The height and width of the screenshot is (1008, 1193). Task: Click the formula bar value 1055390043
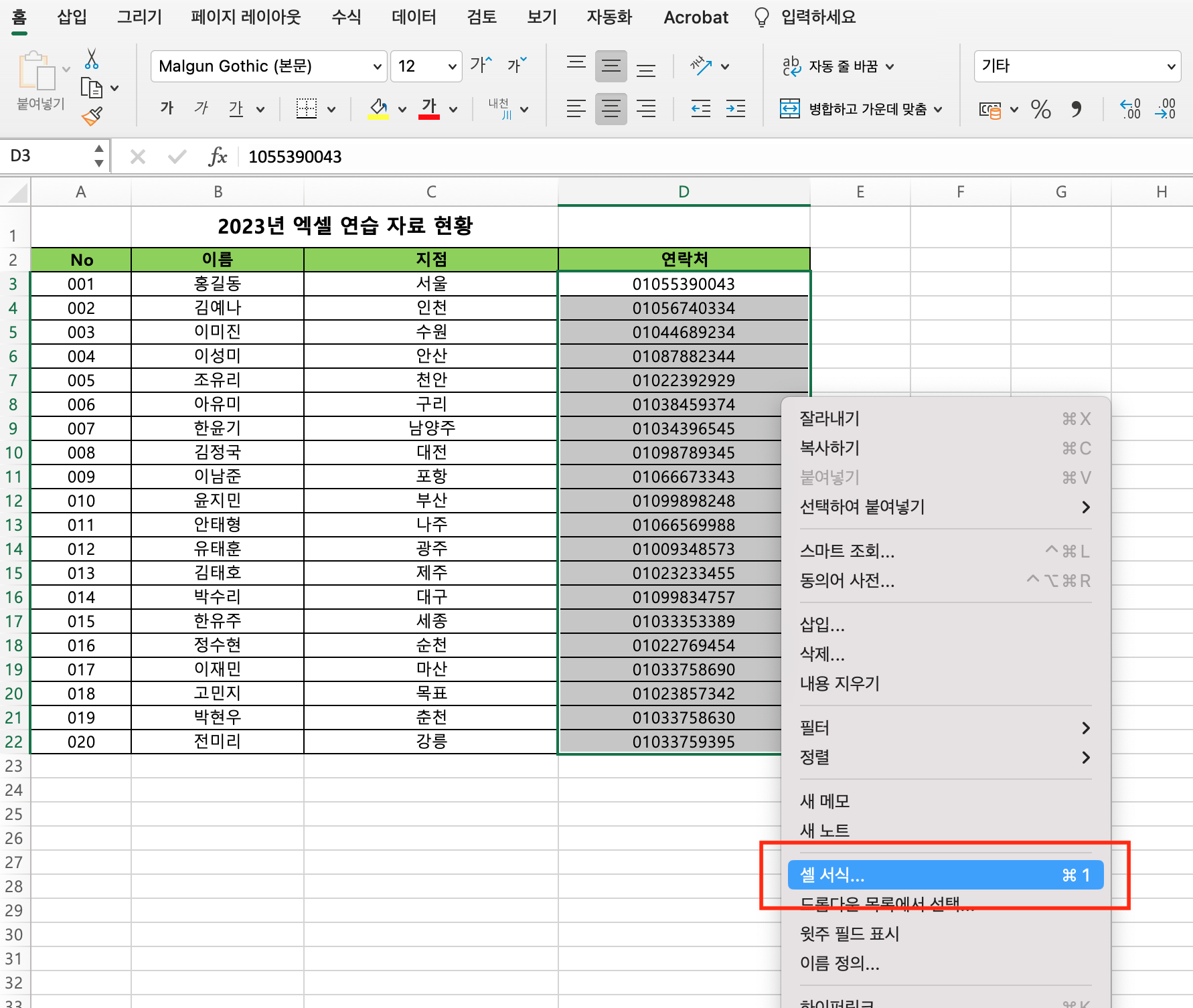pyautogui.click(x=295, y=157)
